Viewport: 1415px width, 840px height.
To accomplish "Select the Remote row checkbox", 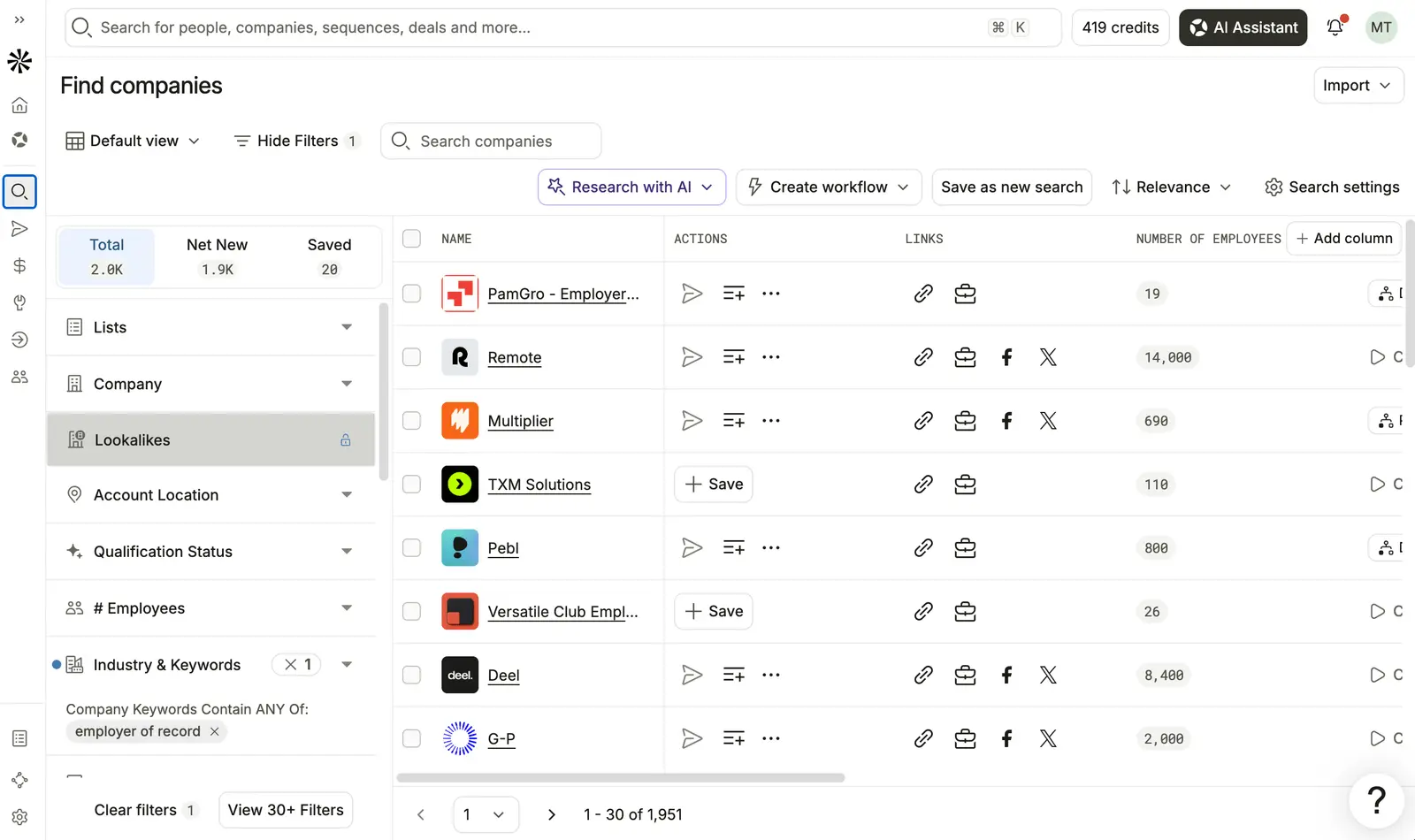I will point(411,357).
